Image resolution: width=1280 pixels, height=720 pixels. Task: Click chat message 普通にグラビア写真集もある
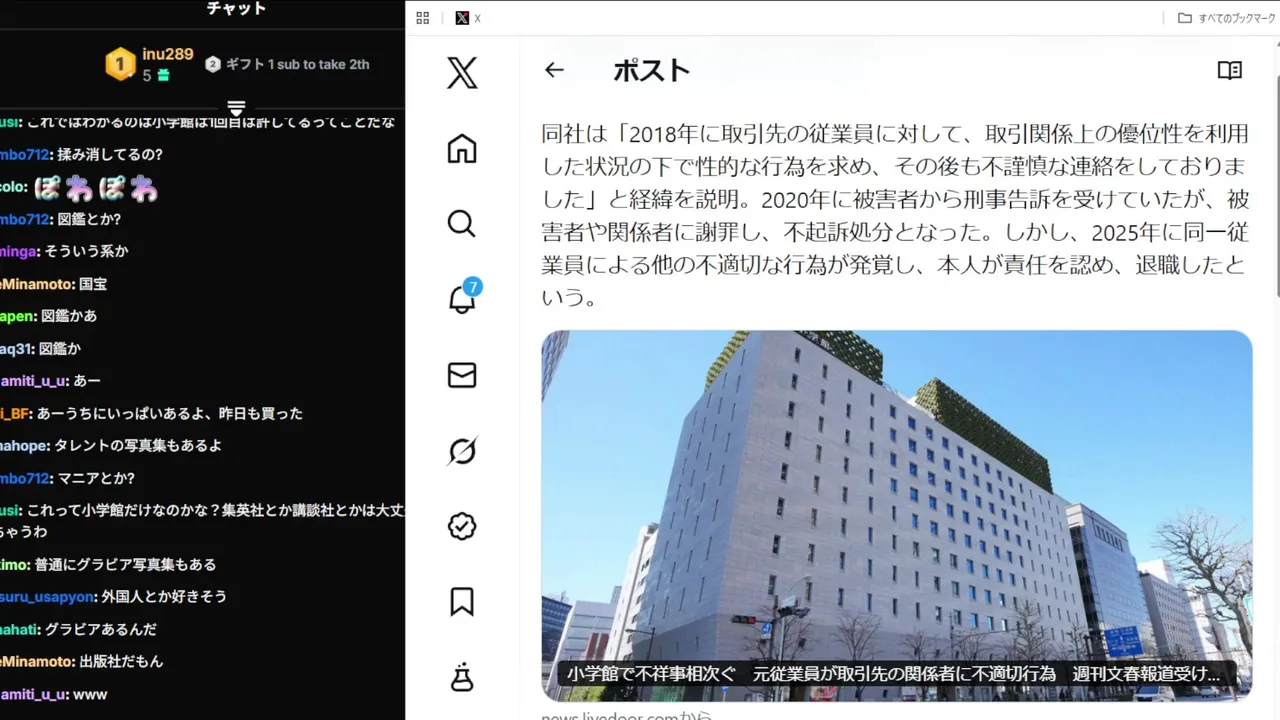tap(125, 564)
